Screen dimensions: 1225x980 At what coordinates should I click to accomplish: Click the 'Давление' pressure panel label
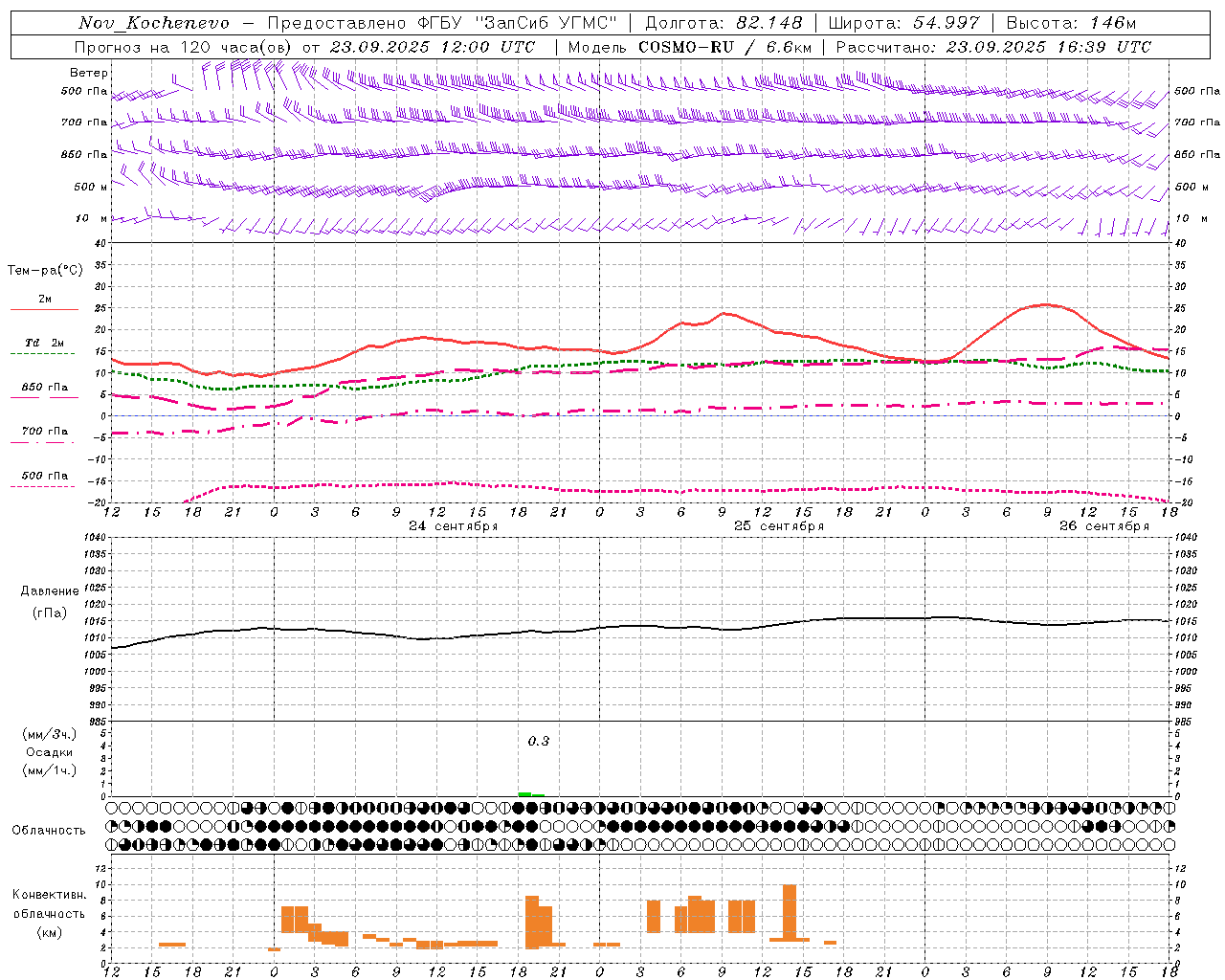tap(50, 591)
